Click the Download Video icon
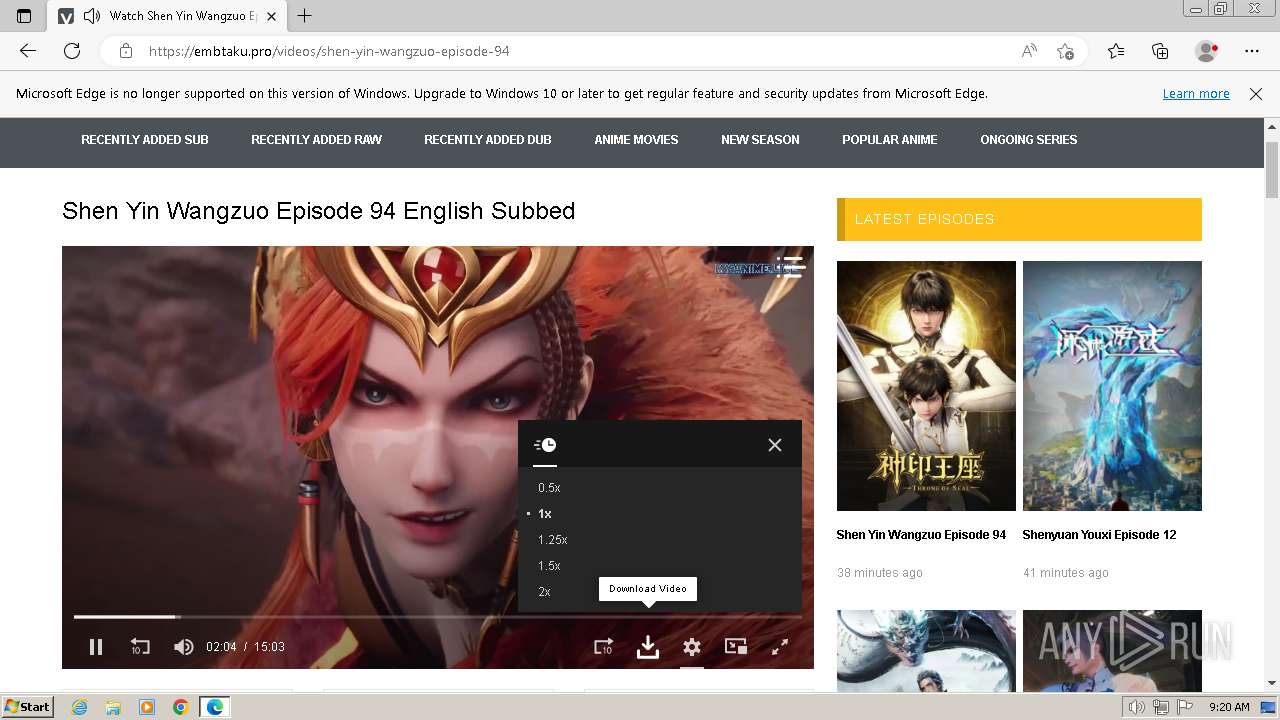Viewport: 1280px width, 720px height. [x=648, y=647]
